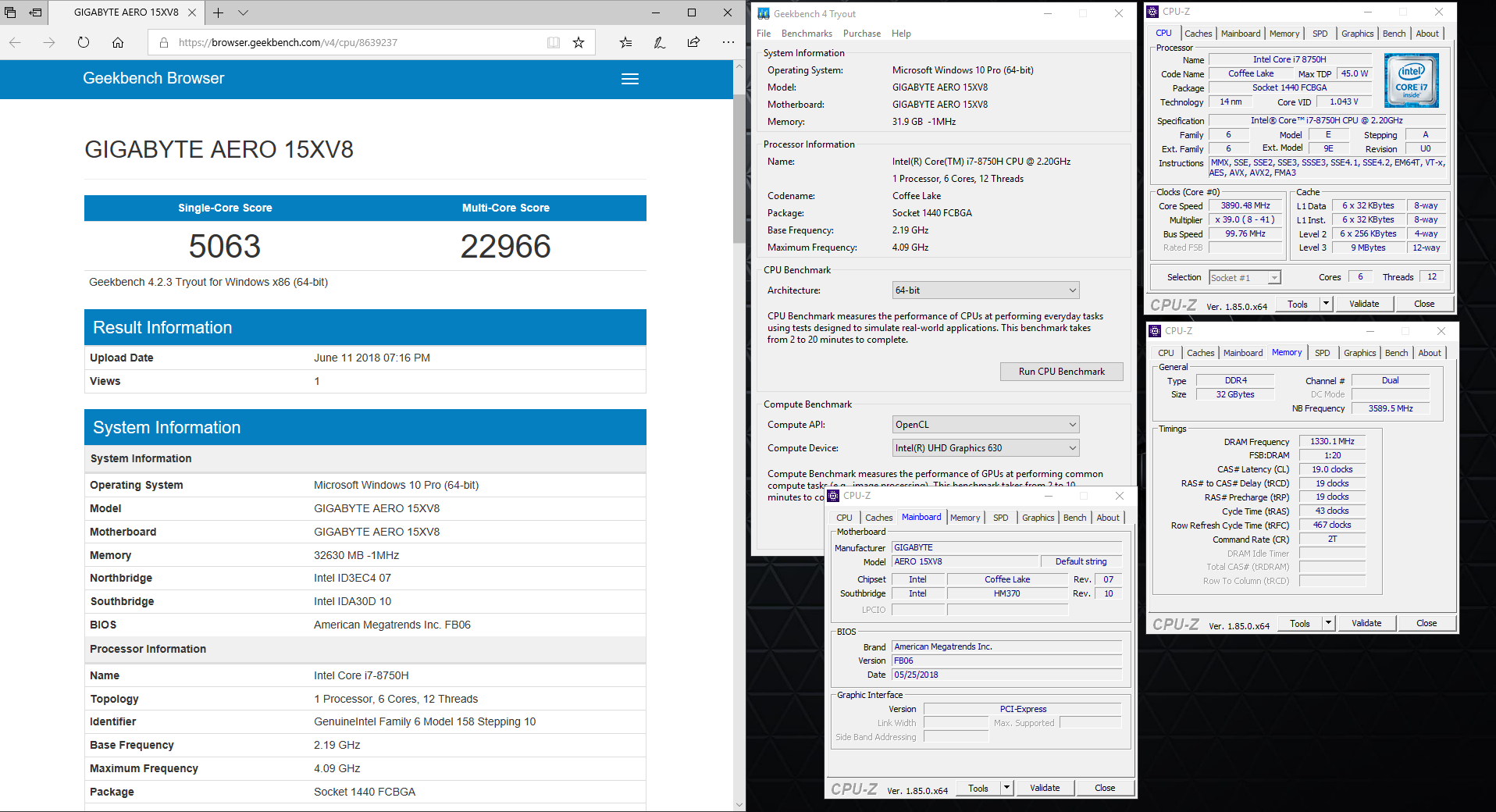Click DRAM Frequency 1330.1 MHz value
The width and height of the screenshot is (1496, 812).
click(1332, 441)
